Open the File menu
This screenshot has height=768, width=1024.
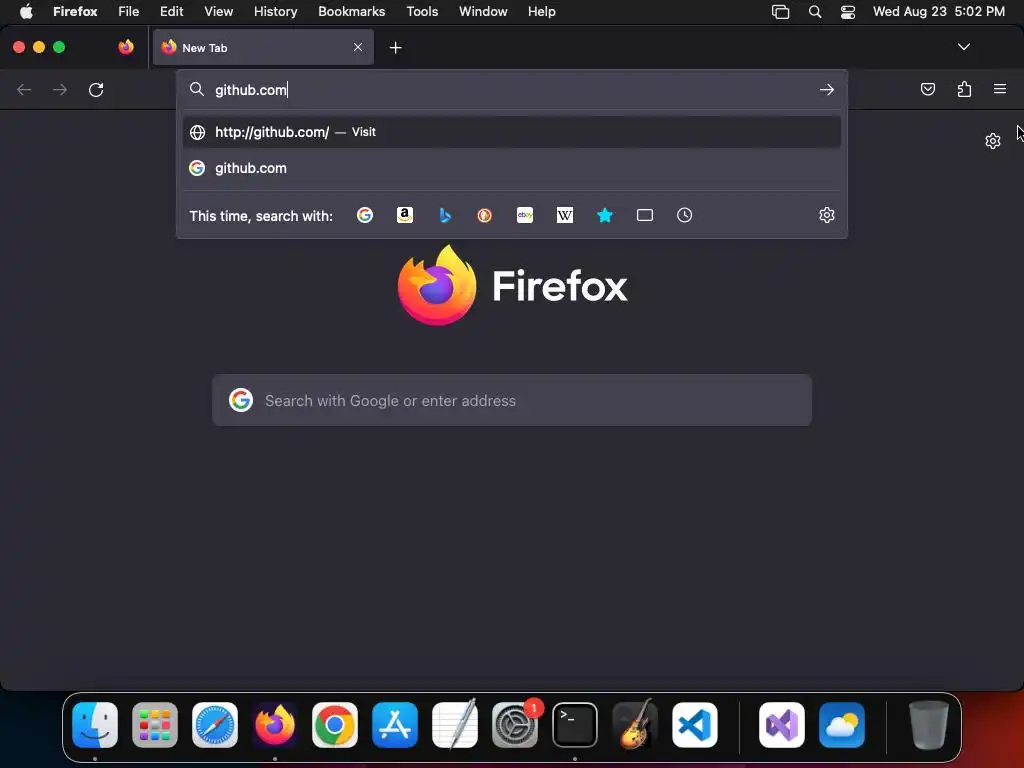[129, 11]
